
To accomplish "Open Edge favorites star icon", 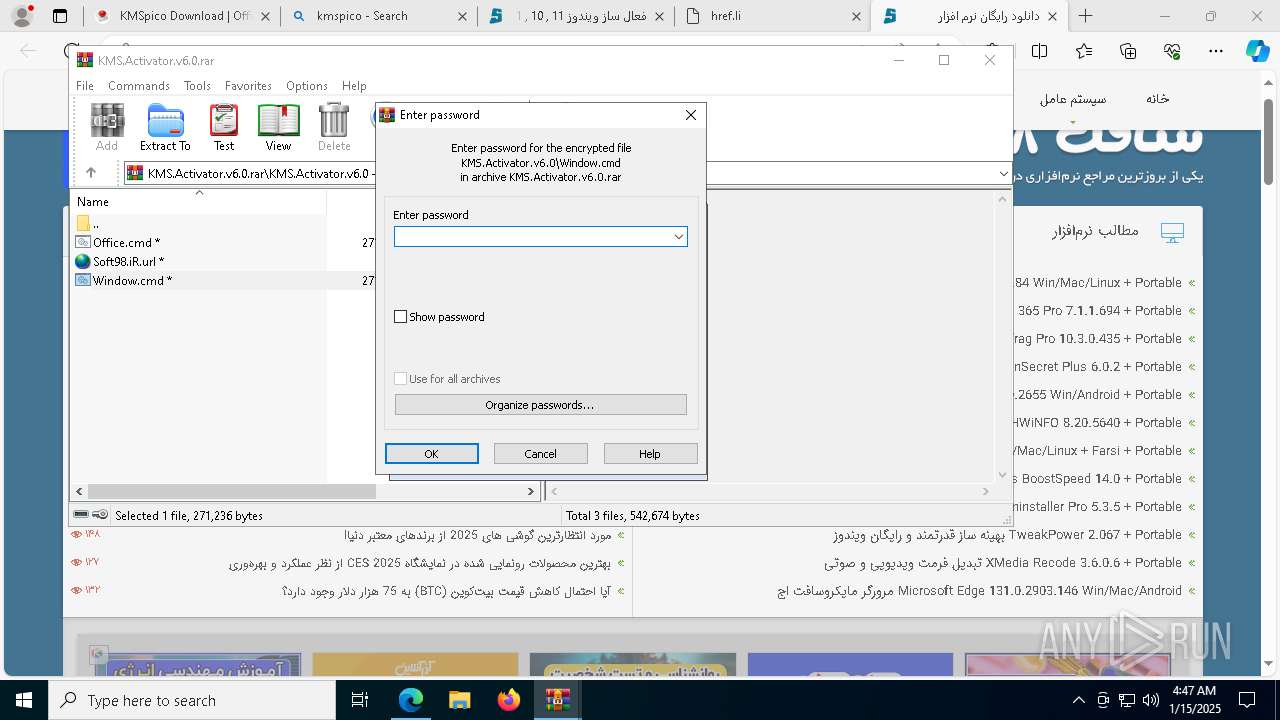I will click(x=1084, y=51).
